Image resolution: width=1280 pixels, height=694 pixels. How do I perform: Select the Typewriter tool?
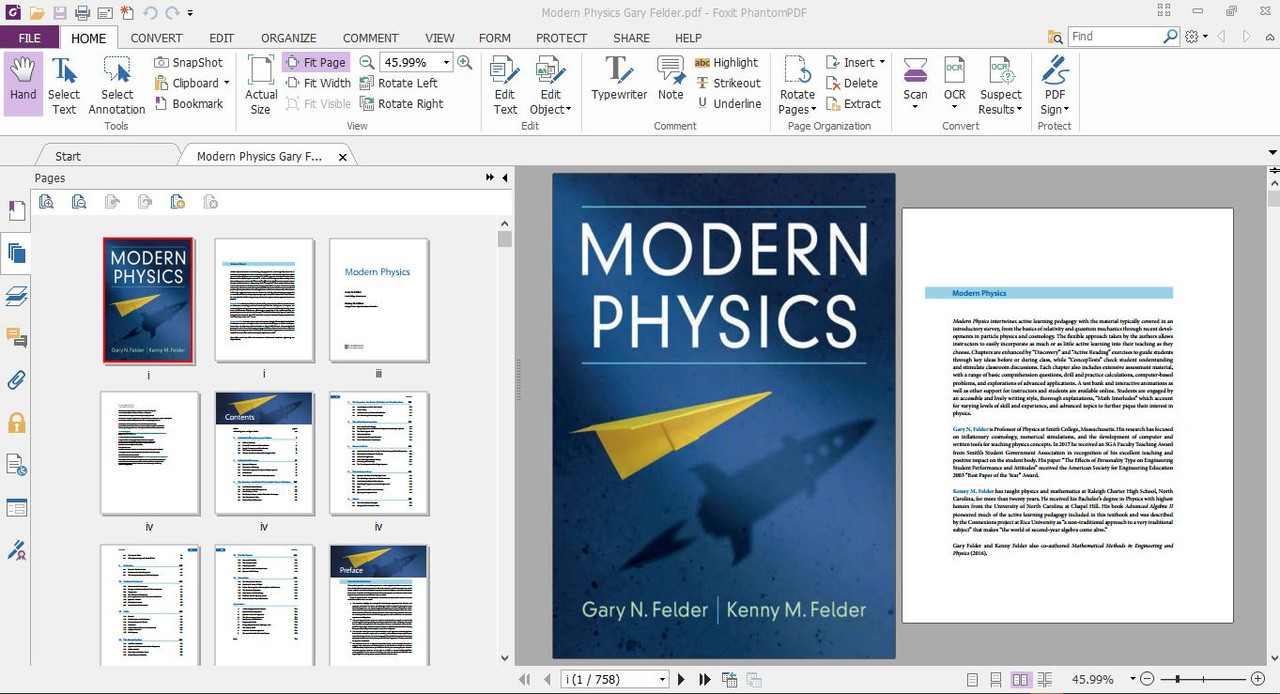tap(619, 78)
